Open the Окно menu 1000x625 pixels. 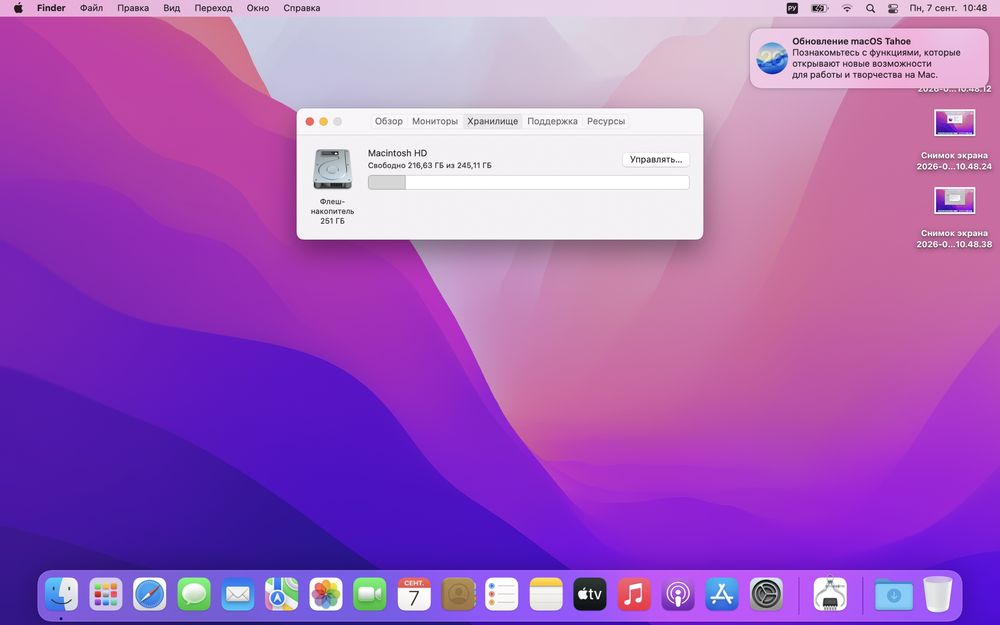[258, 8]
